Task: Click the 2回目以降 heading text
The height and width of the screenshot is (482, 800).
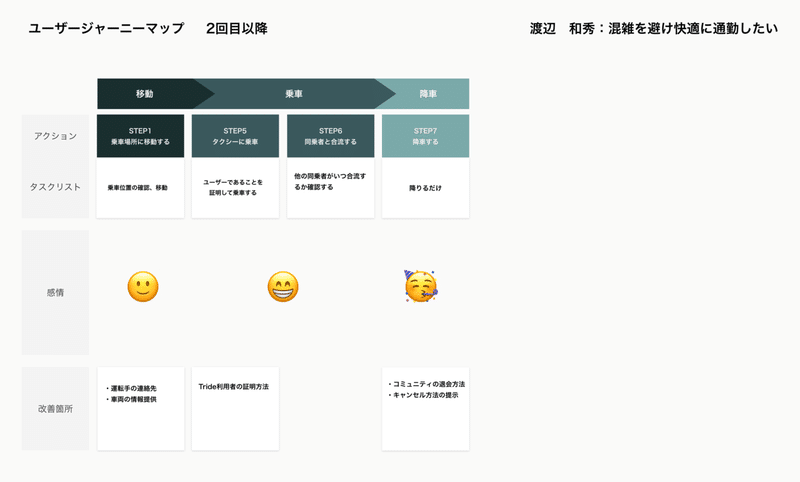Action: 237,29
